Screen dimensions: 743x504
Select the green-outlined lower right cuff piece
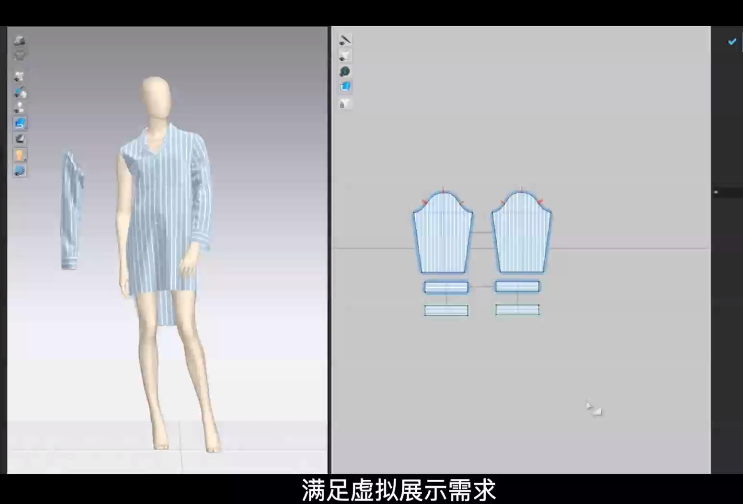click(517, 310)
